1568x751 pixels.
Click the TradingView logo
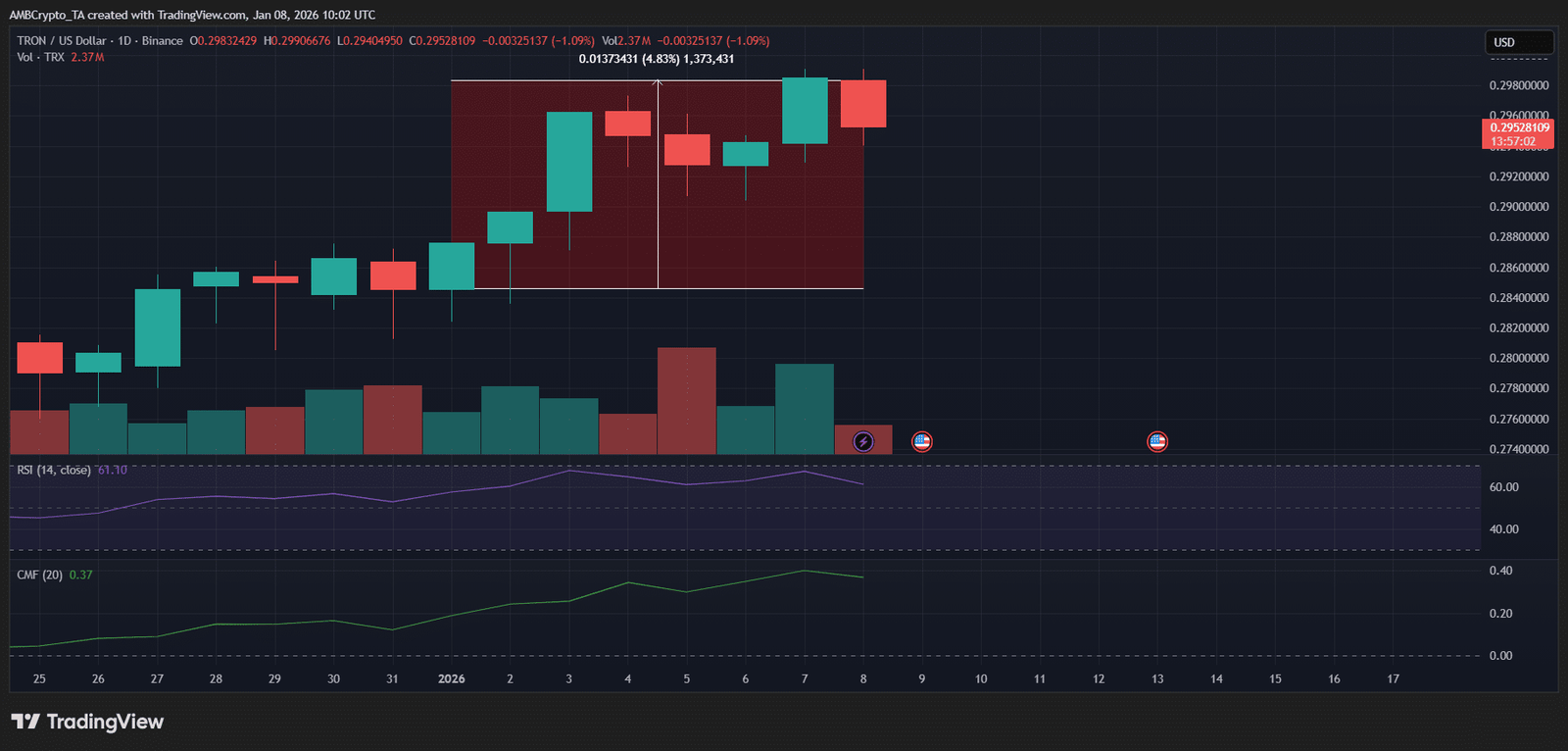coord(87,722)
